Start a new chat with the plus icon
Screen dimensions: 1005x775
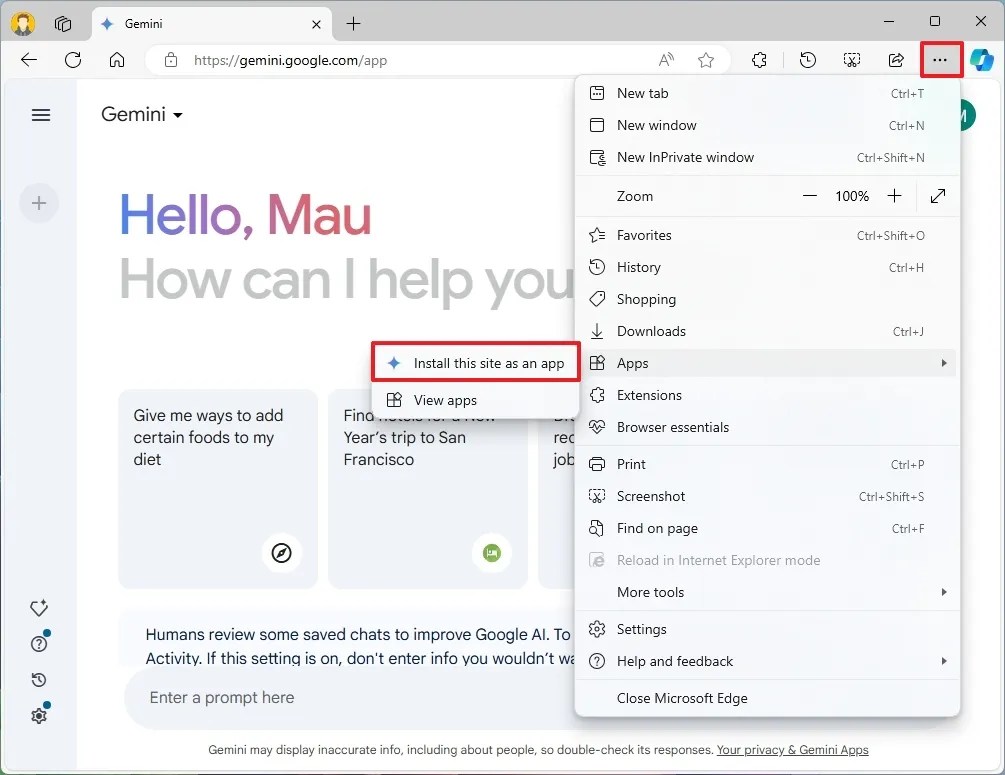click(x=39, y=203)
